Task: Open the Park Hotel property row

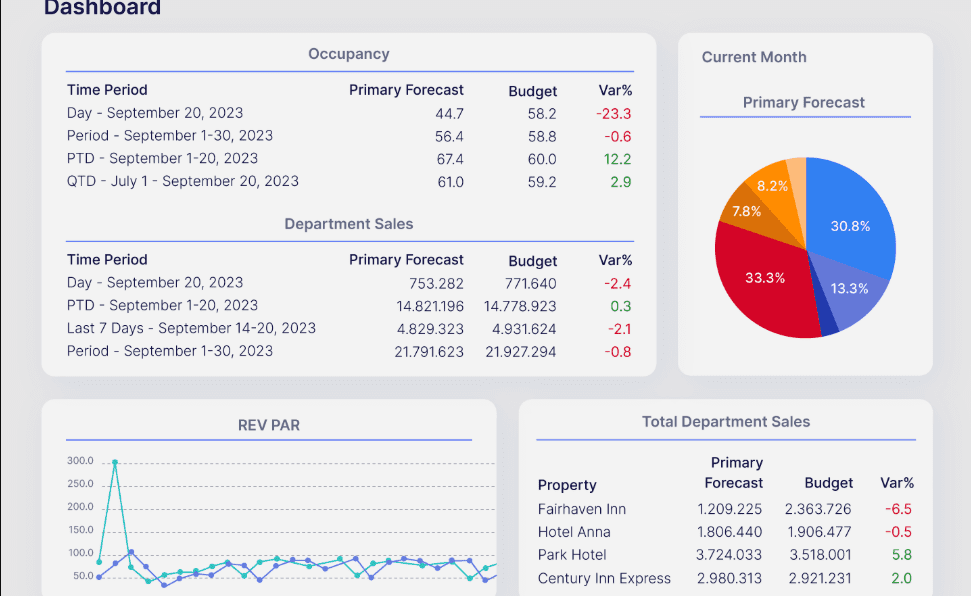Action: tap(572, 555)
